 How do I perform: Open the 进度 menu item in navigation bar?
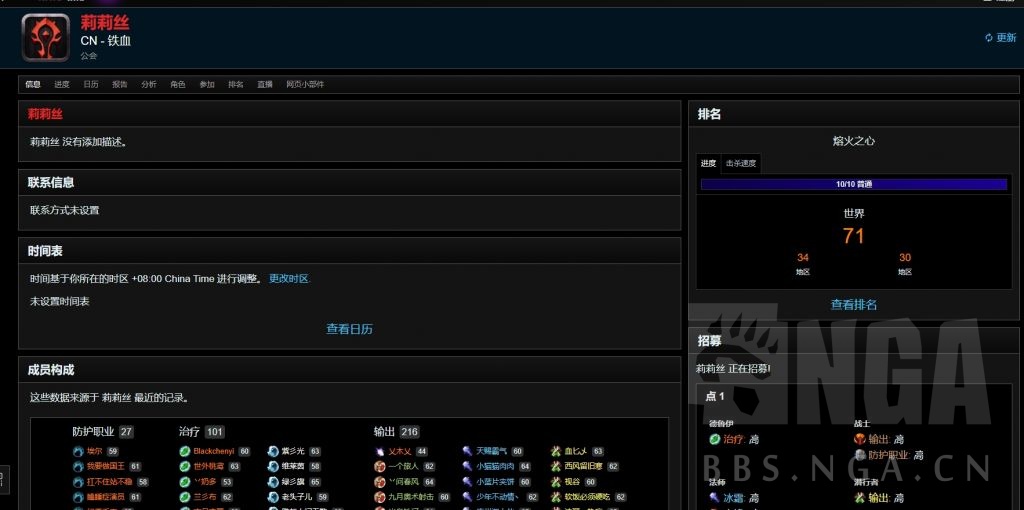(x=62, y=85)
